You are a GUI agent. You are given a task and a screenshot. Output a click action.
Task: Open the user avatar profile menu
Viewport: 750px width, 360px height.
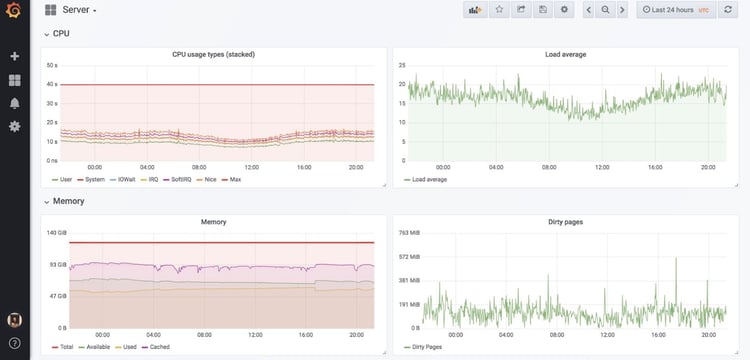coord(15,320)
